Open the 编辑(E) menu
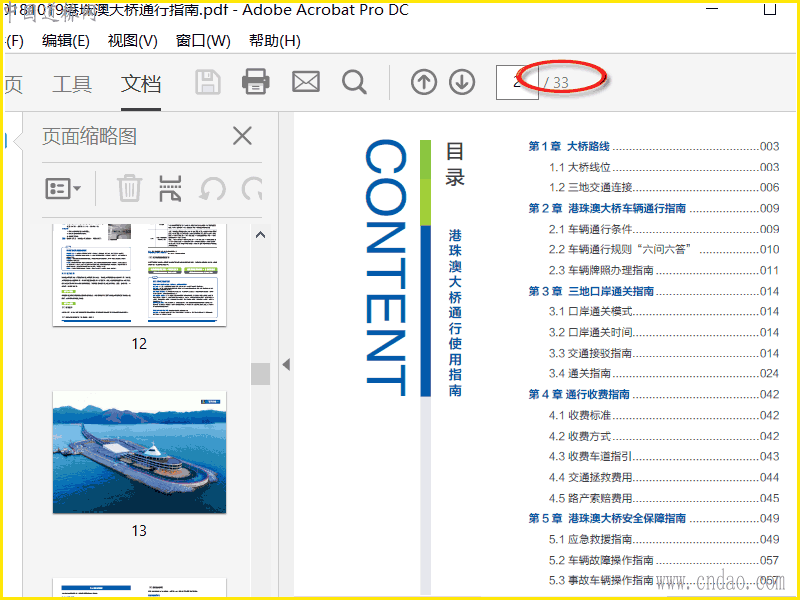 [x=66, y=41]
